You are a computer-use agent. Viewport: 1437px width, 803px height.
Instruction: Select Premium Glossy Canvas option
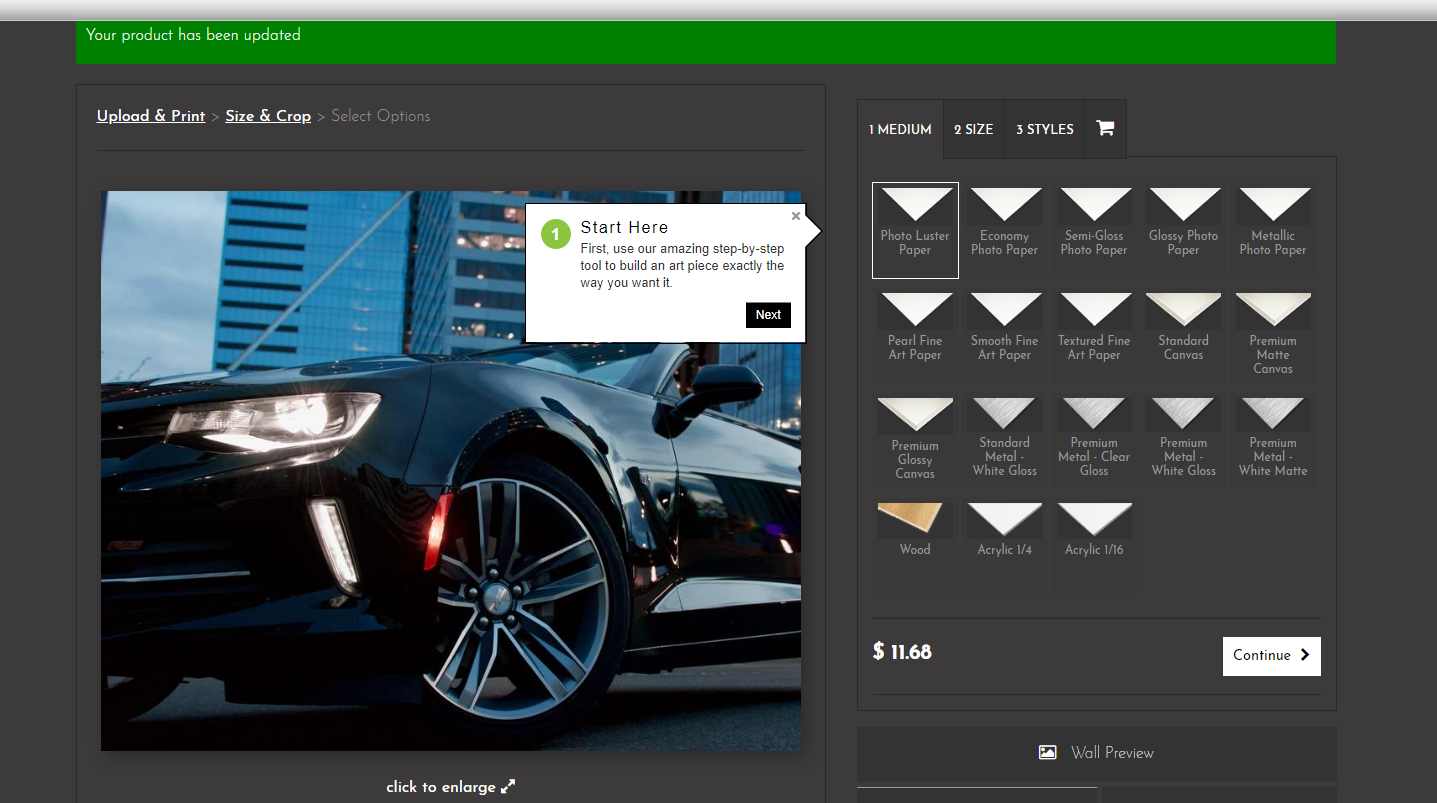pos(915,440)
